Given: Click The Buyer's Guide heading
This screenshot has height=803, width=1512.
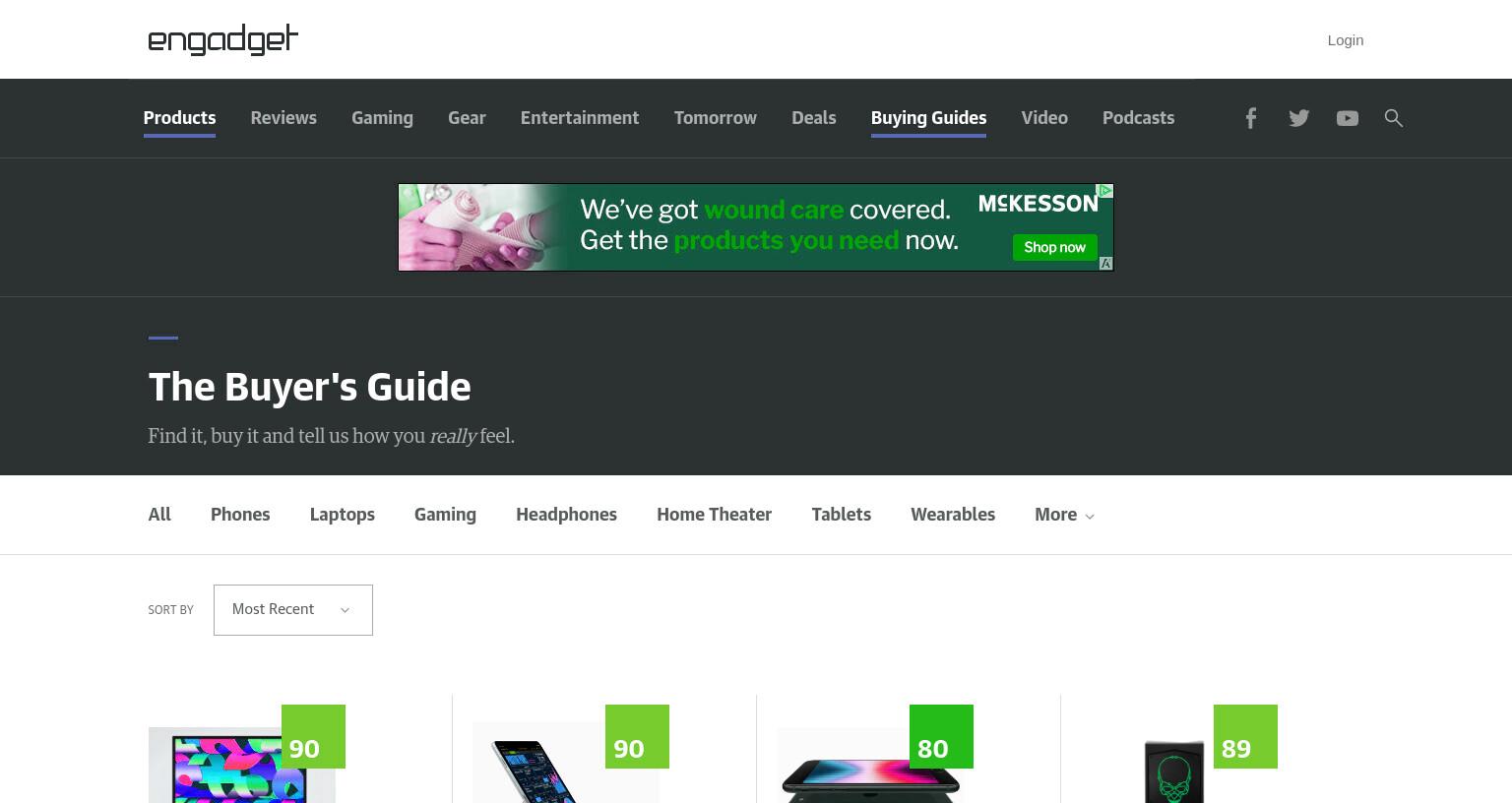Looking at the screenshot, I should click(309, 388).
